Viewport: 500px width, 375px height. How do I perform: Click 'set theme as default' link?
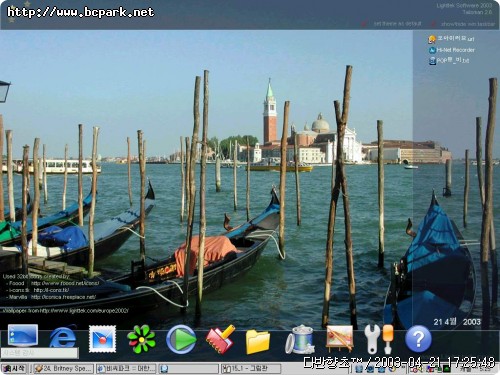click(x=397, y=24)
